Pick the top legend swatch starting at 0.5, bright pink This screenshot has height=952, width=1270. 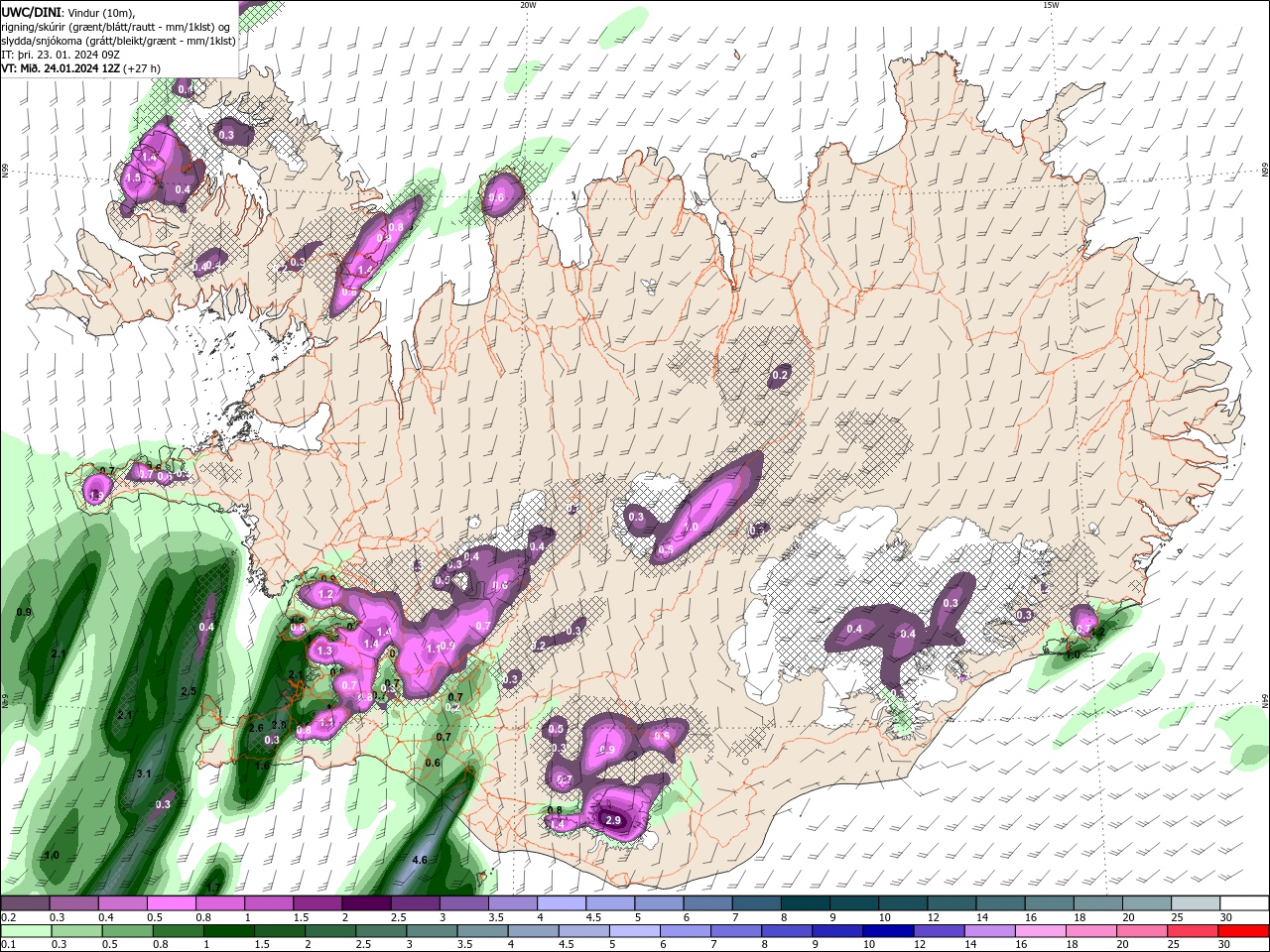(x=171, y=903)
